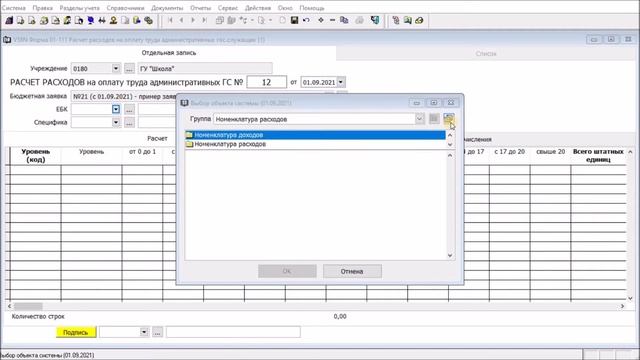
Task: Open the Действия menu
Action: click(x=258, y=8)
